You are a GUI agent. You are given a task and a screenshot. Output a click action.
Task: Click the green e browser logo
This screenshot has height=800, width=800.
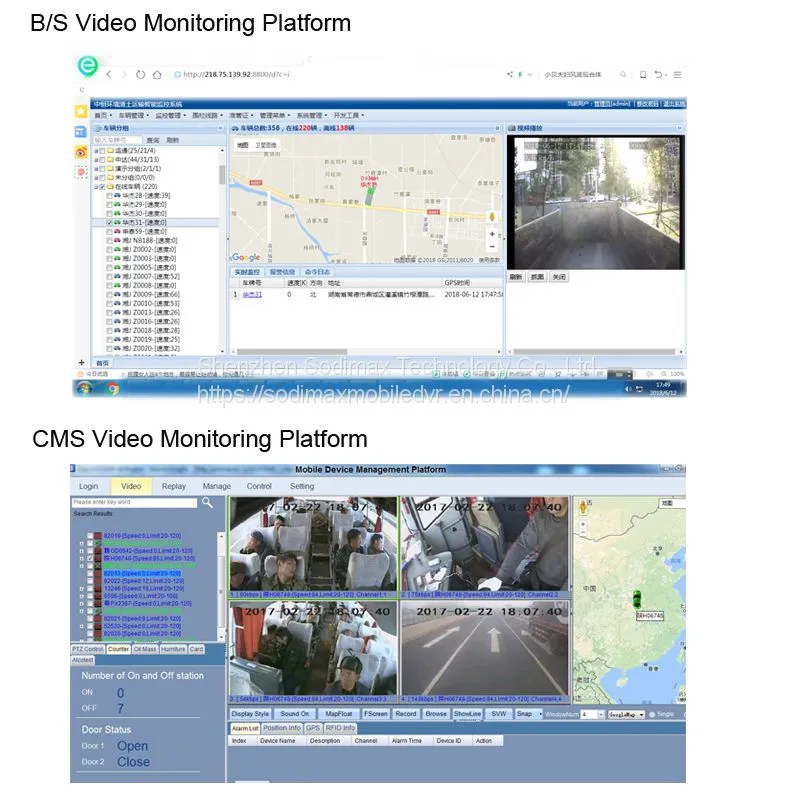pyautogui.click(x=88, y=66)
